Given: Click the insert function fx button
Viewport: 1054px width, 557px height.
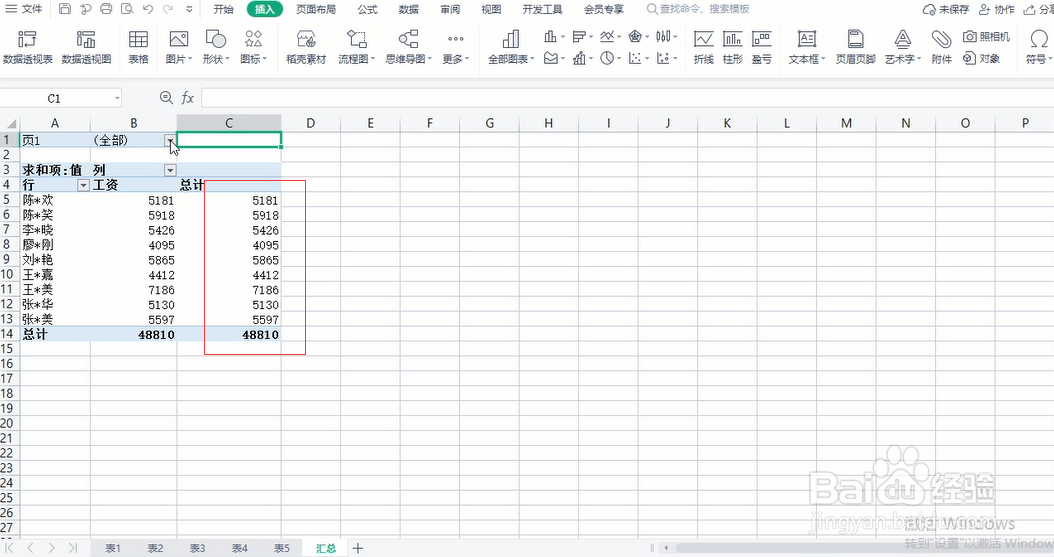Looking at the screenshot, I should point(188,98).
